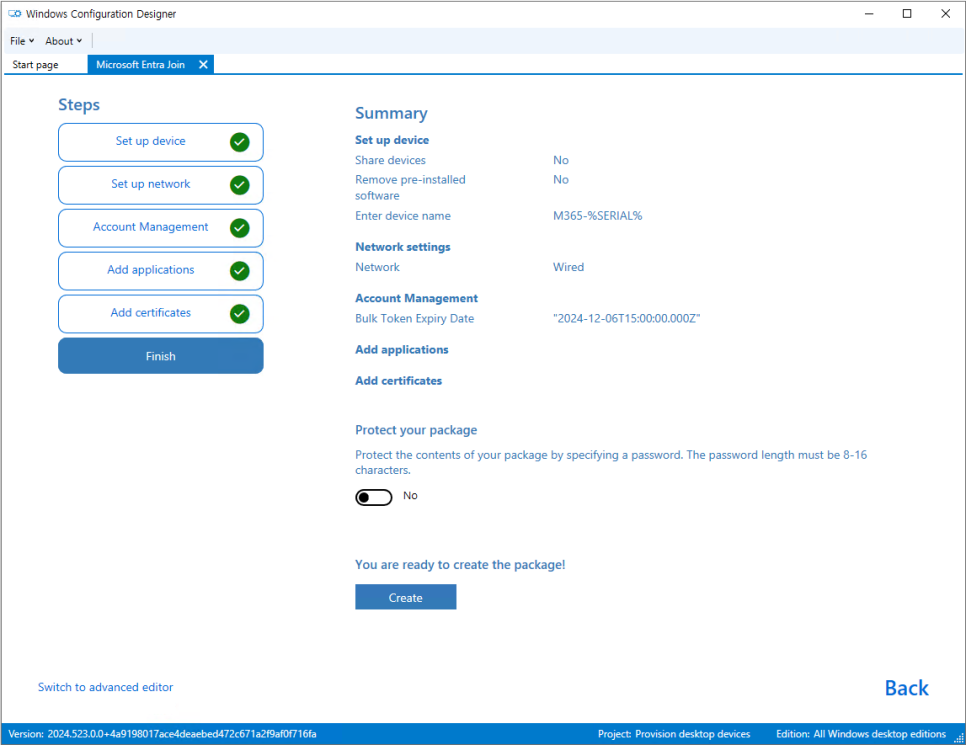Click green checkmark on Set up device
The width and height of the screenshot is (966, 745).
point(240,142)
